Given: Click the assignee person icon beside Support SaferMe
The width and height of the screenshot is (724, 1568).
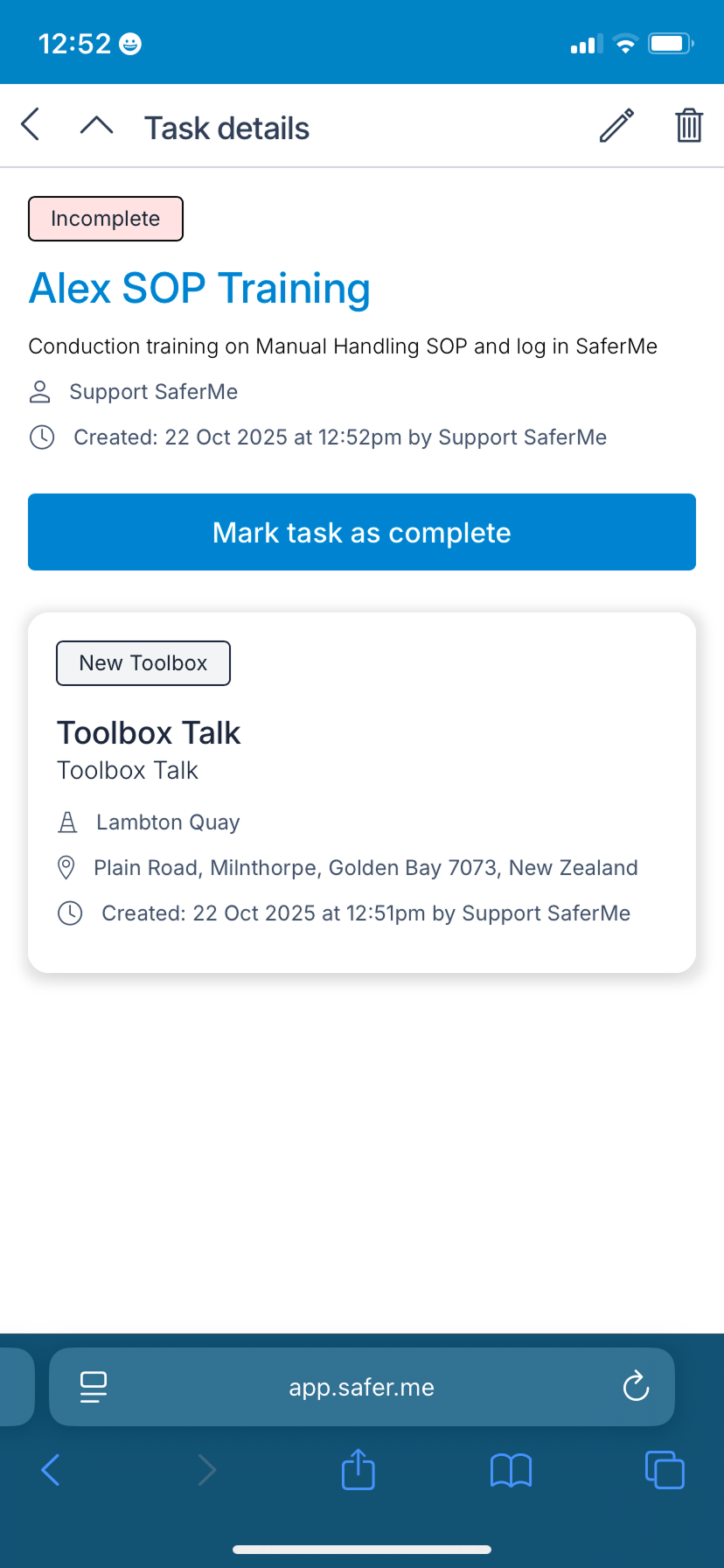Looking at the screenshot, I should pyautogui.click(x=39, y=392).
